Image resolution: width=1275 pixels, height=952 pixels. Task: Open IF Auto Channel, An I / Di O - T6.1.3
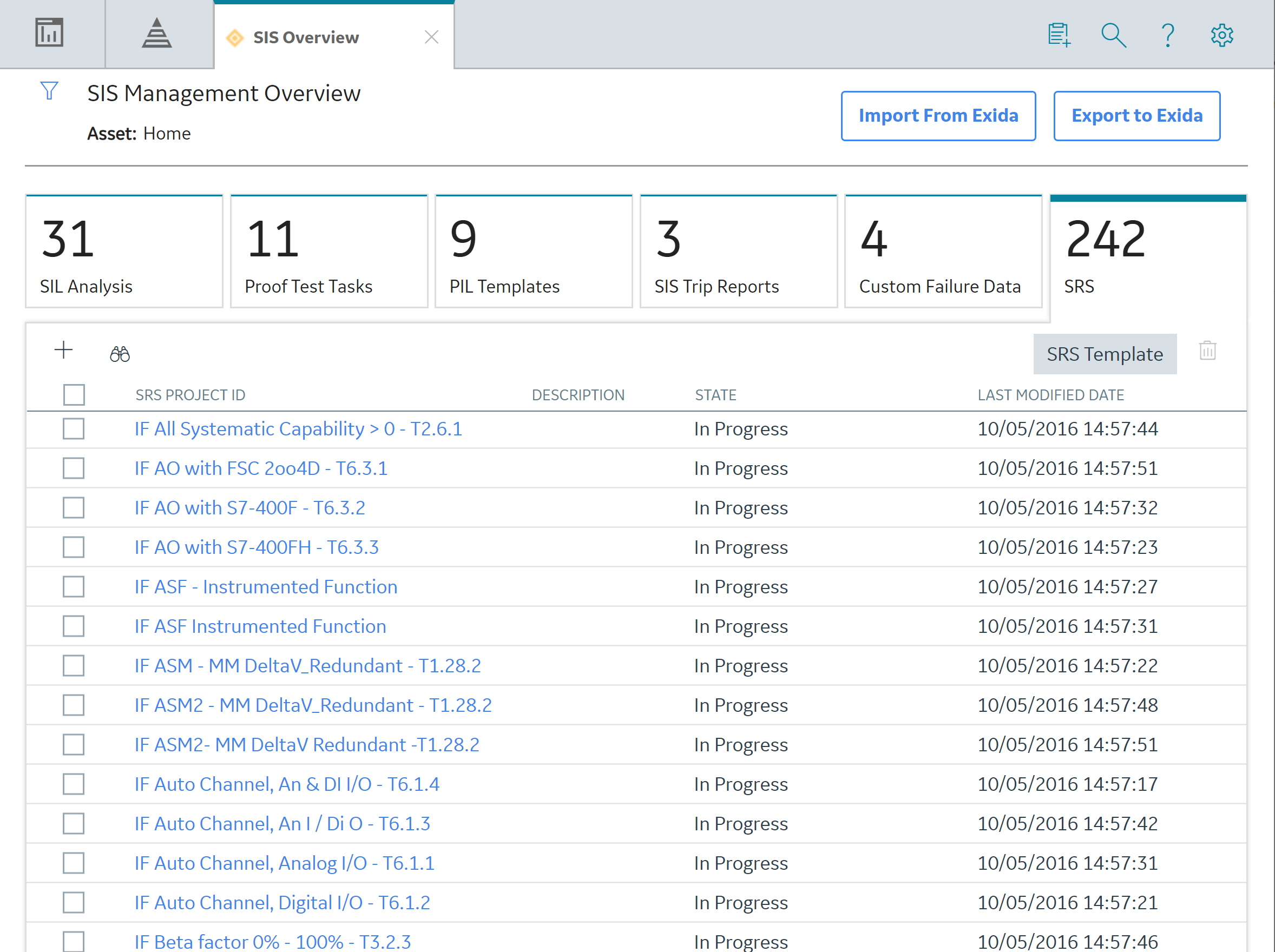pyautogui.click(x=282, y=823)
